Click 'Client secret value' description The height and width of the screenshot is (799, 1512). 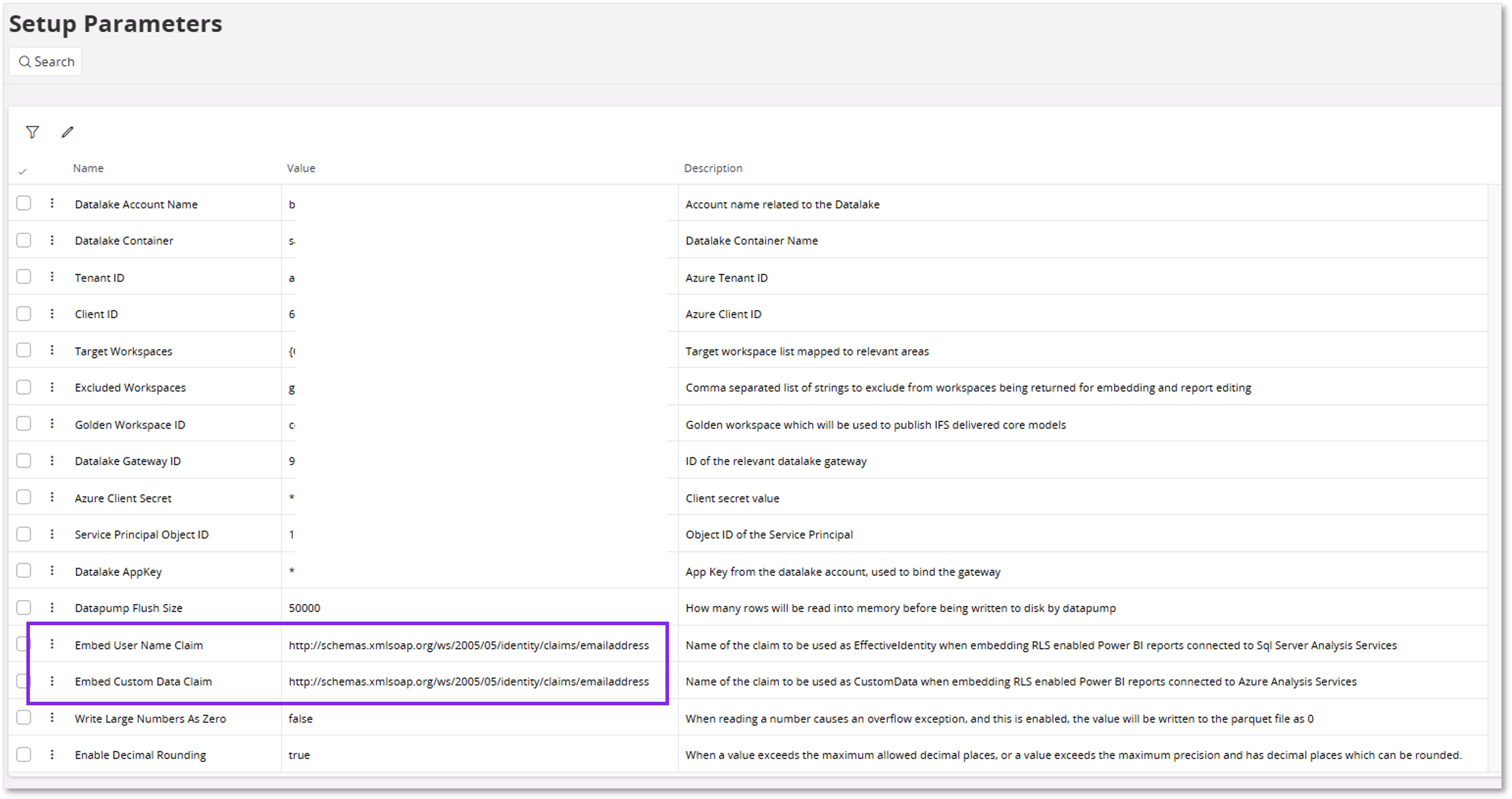[732, 499]
